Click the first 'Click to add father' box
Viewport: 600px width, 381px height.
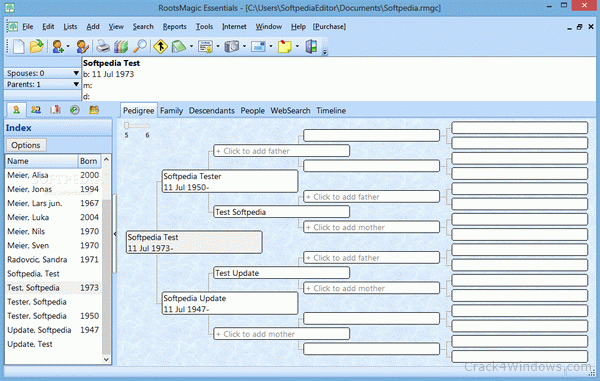(282, 151)
